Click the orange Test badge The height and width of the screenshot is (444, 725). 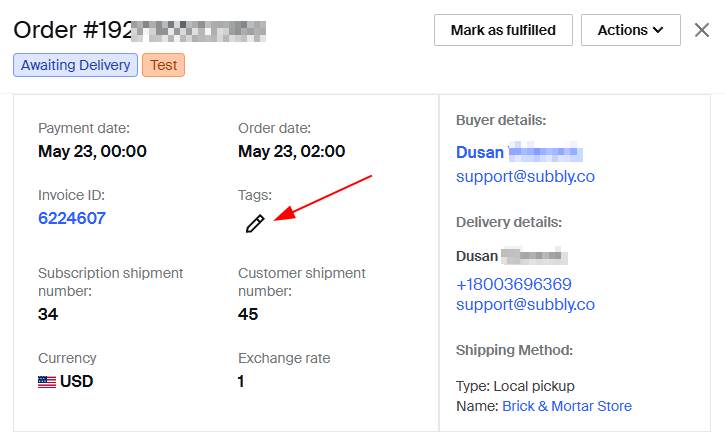coord(163,65)
